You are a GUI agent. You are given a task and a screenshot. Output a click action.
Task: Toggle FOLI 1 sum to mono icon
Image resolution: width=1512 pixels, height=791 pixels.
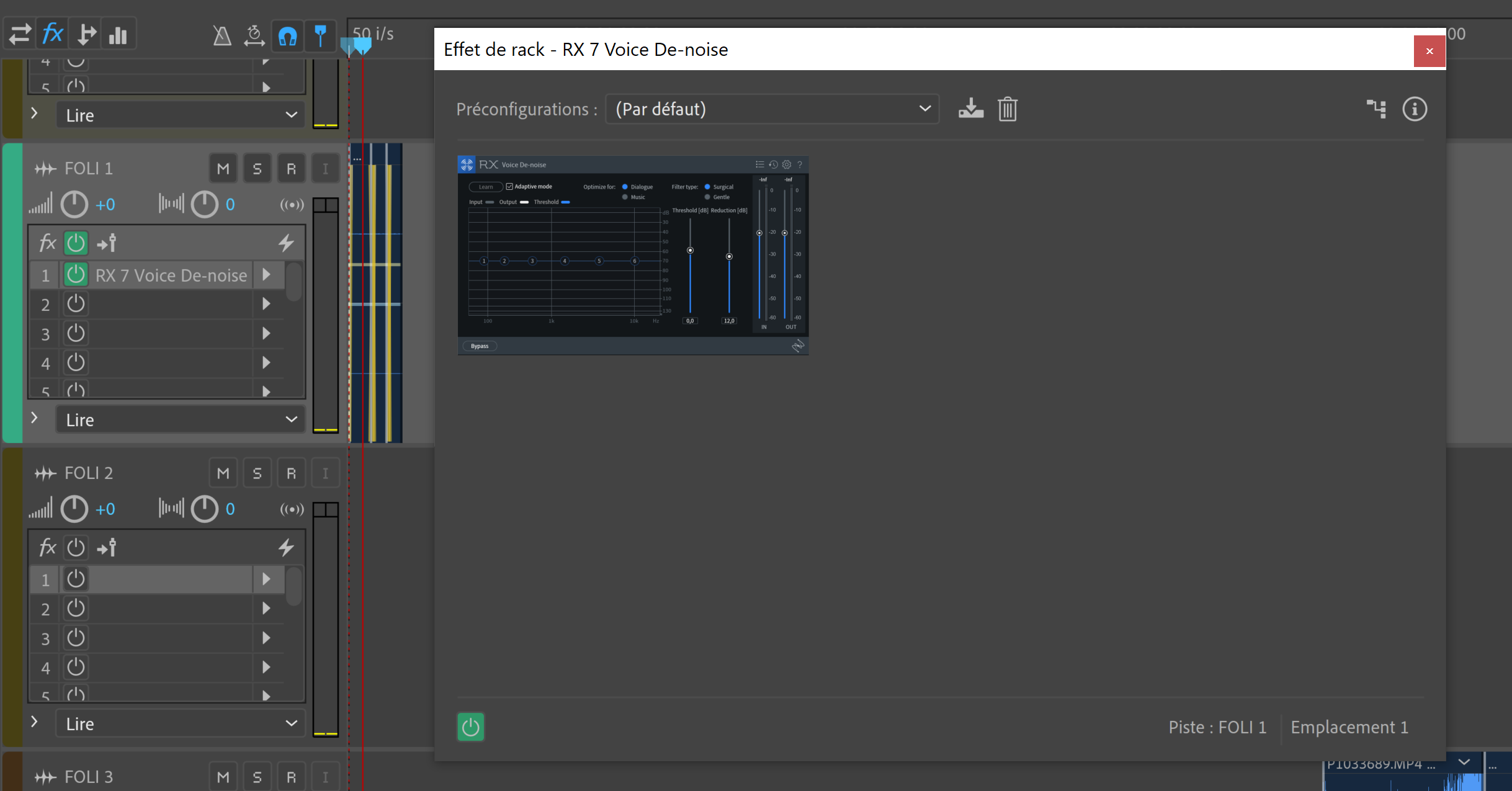(292, 205)
